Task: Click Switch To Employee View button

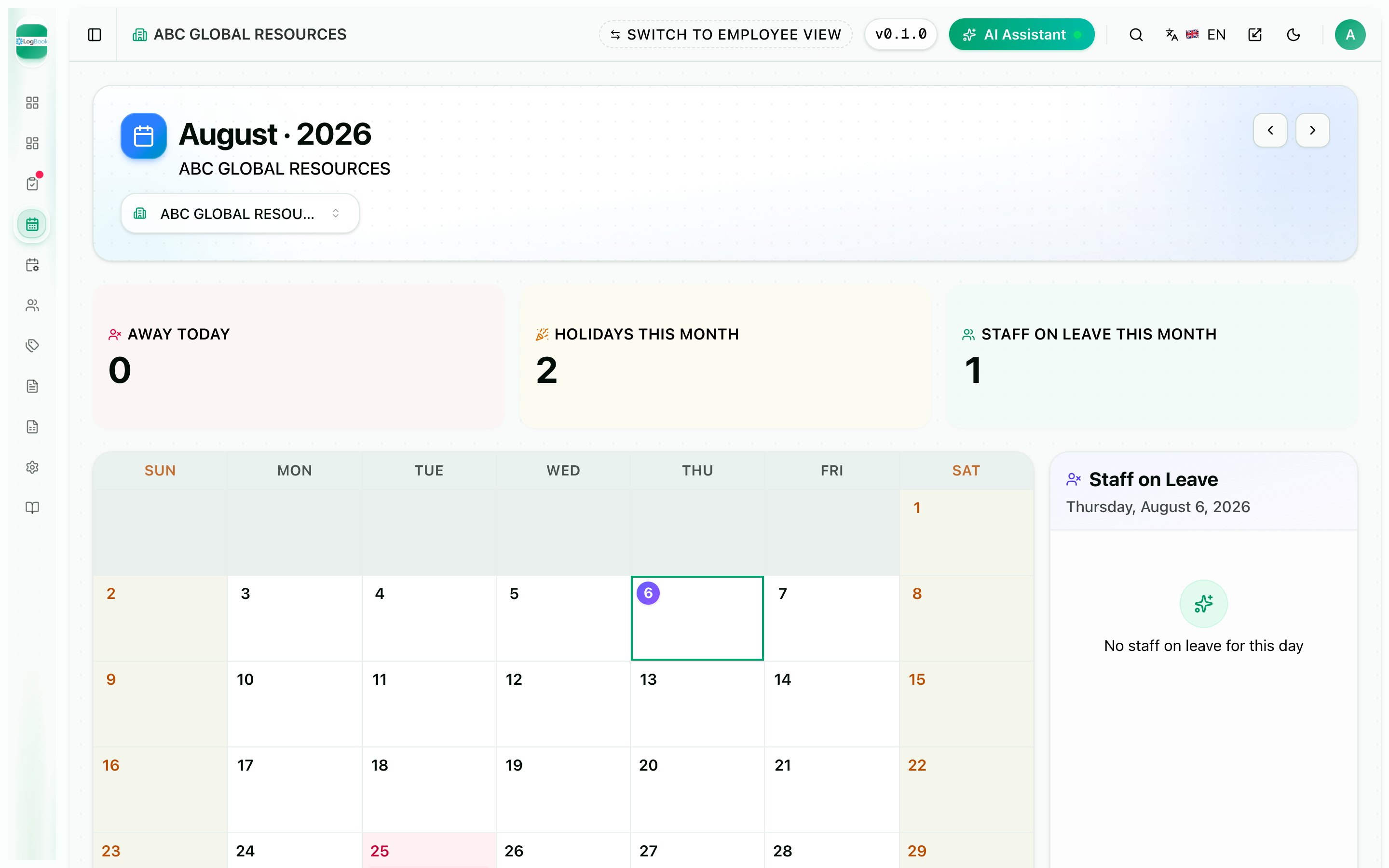Action: pos(725,35)
